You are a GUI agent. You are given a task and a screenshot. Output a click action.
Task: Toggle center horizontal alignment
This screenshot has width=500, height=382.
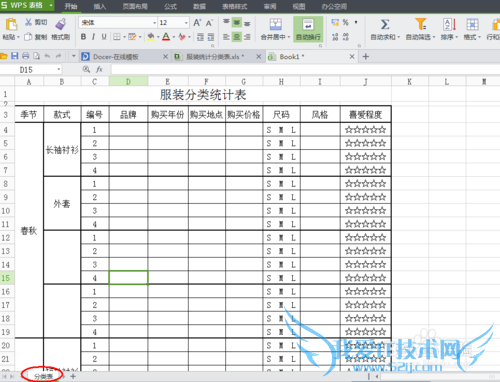click(x=237, y=37)
